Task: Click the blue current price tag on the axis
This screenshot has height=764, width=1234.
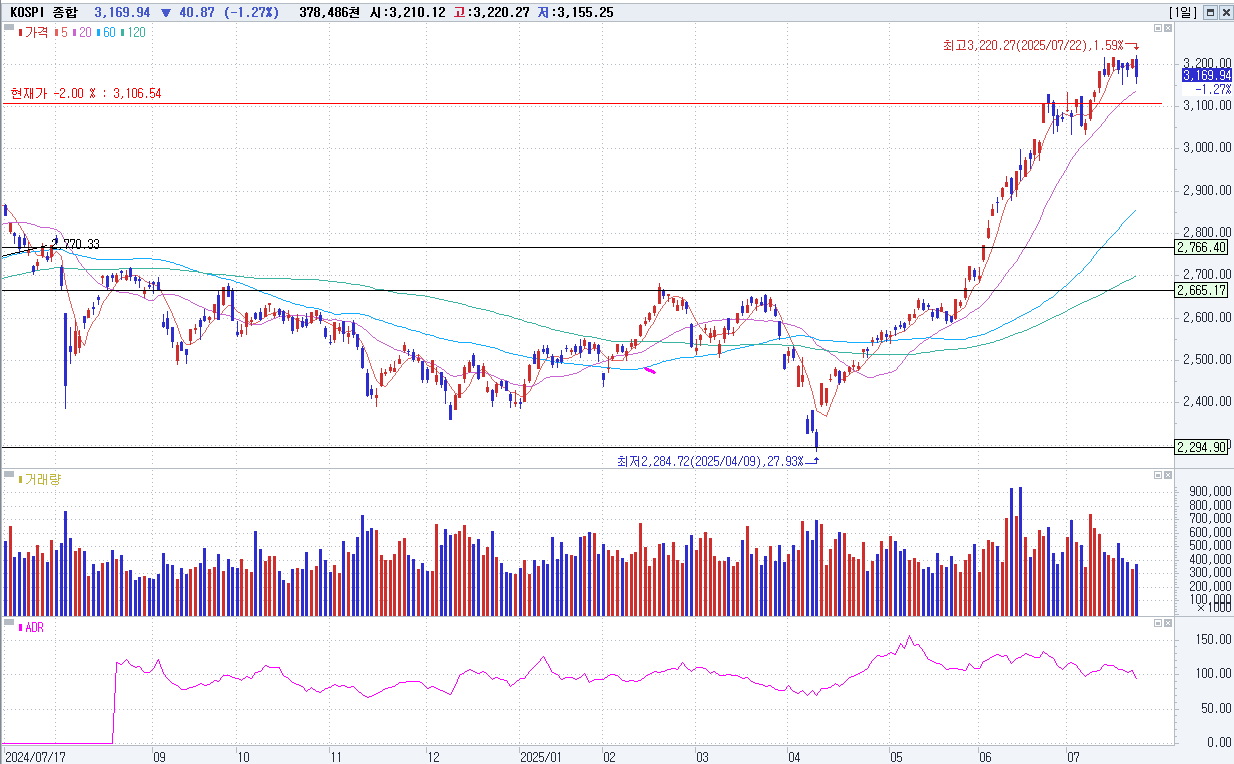Action: click(x=1206, y=75)
